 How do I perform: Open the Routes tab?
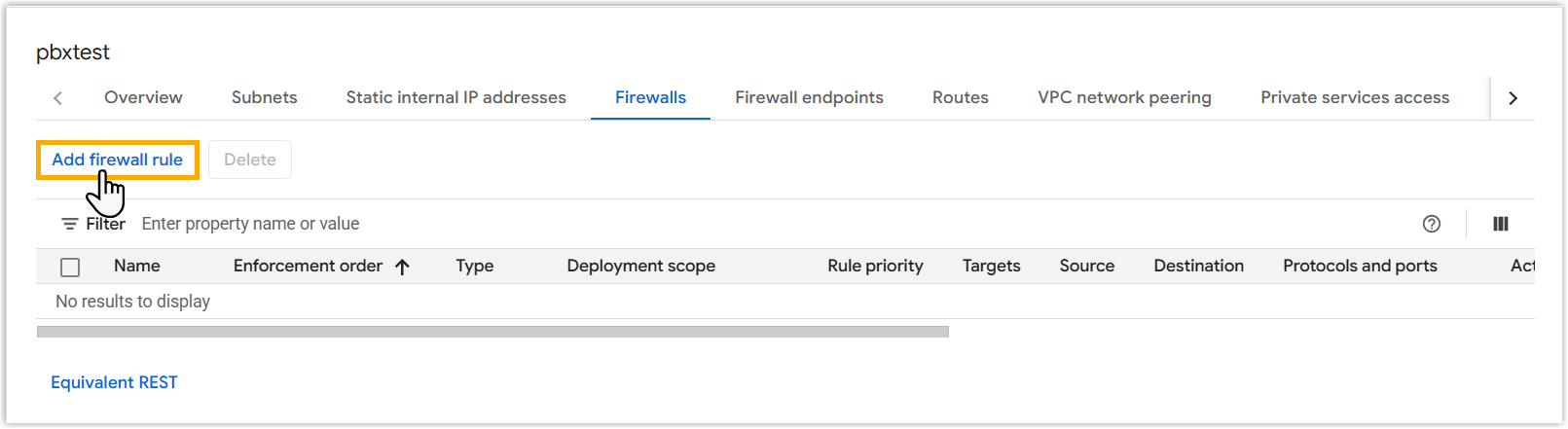tap(960, 97)
